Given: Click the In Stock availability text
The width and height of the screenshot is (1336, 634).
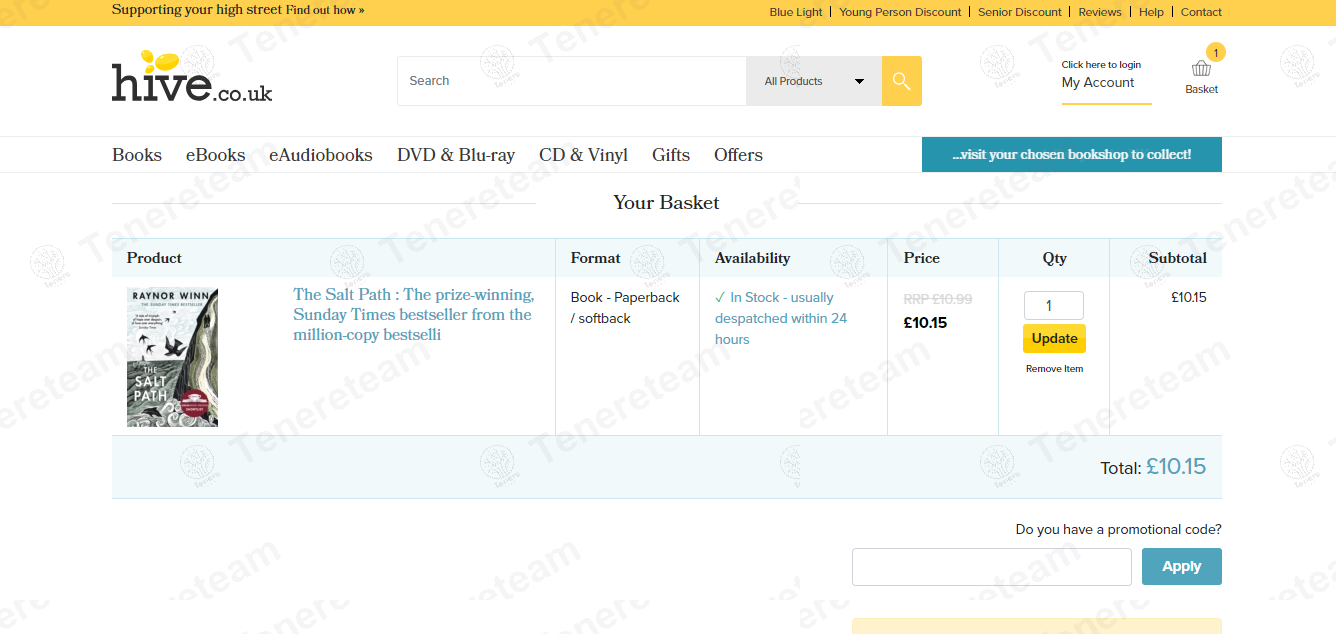Looking at the screenshot, I should coord(781,318).
